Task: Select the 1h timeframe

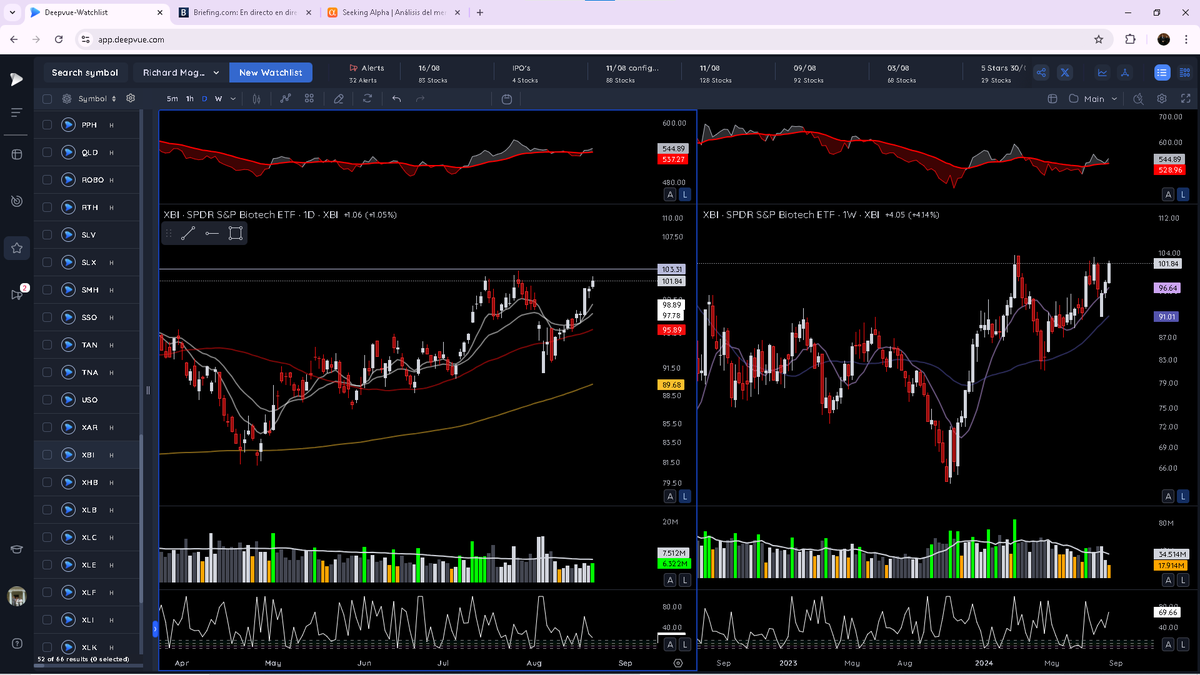Action: [189, 99]
